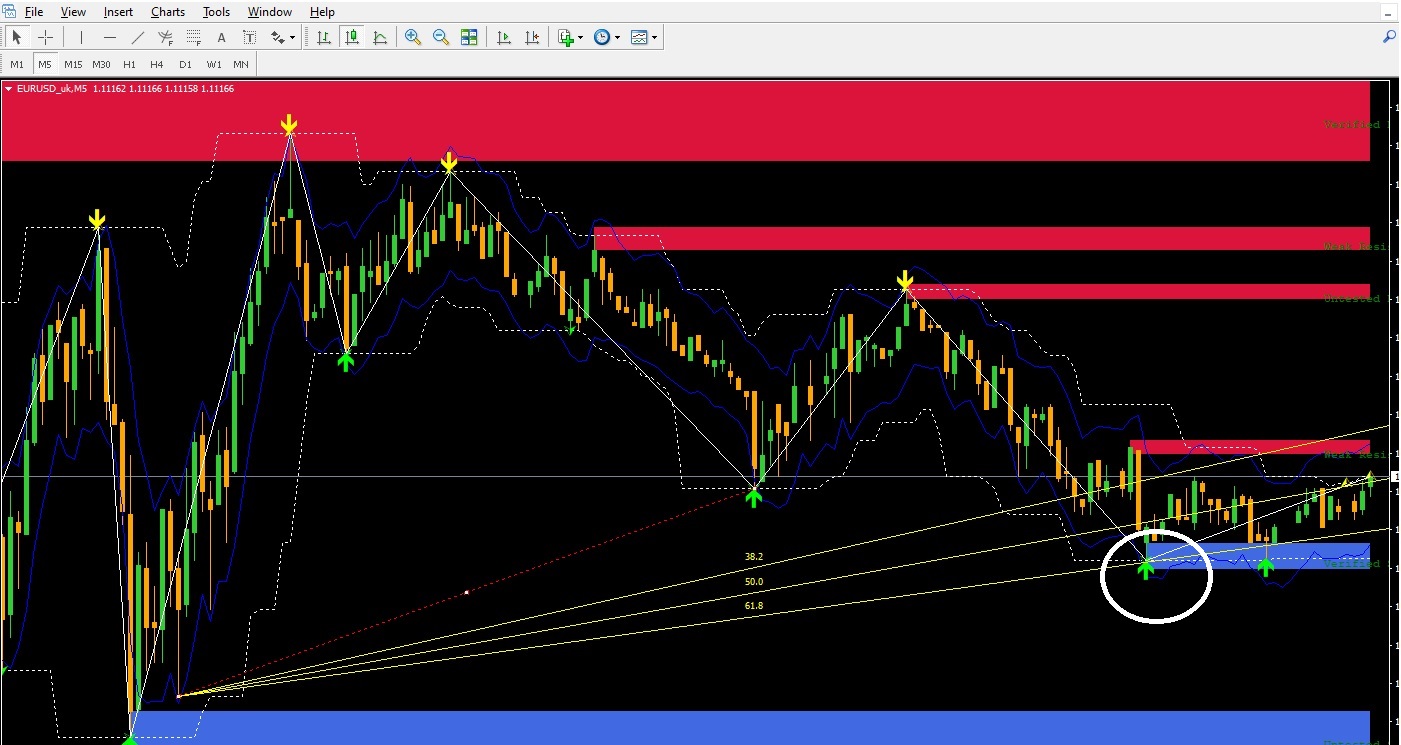Viewport: 1401px width, 745px height.
Task: Click the Indicators list icon
Action: pos(566,37)
